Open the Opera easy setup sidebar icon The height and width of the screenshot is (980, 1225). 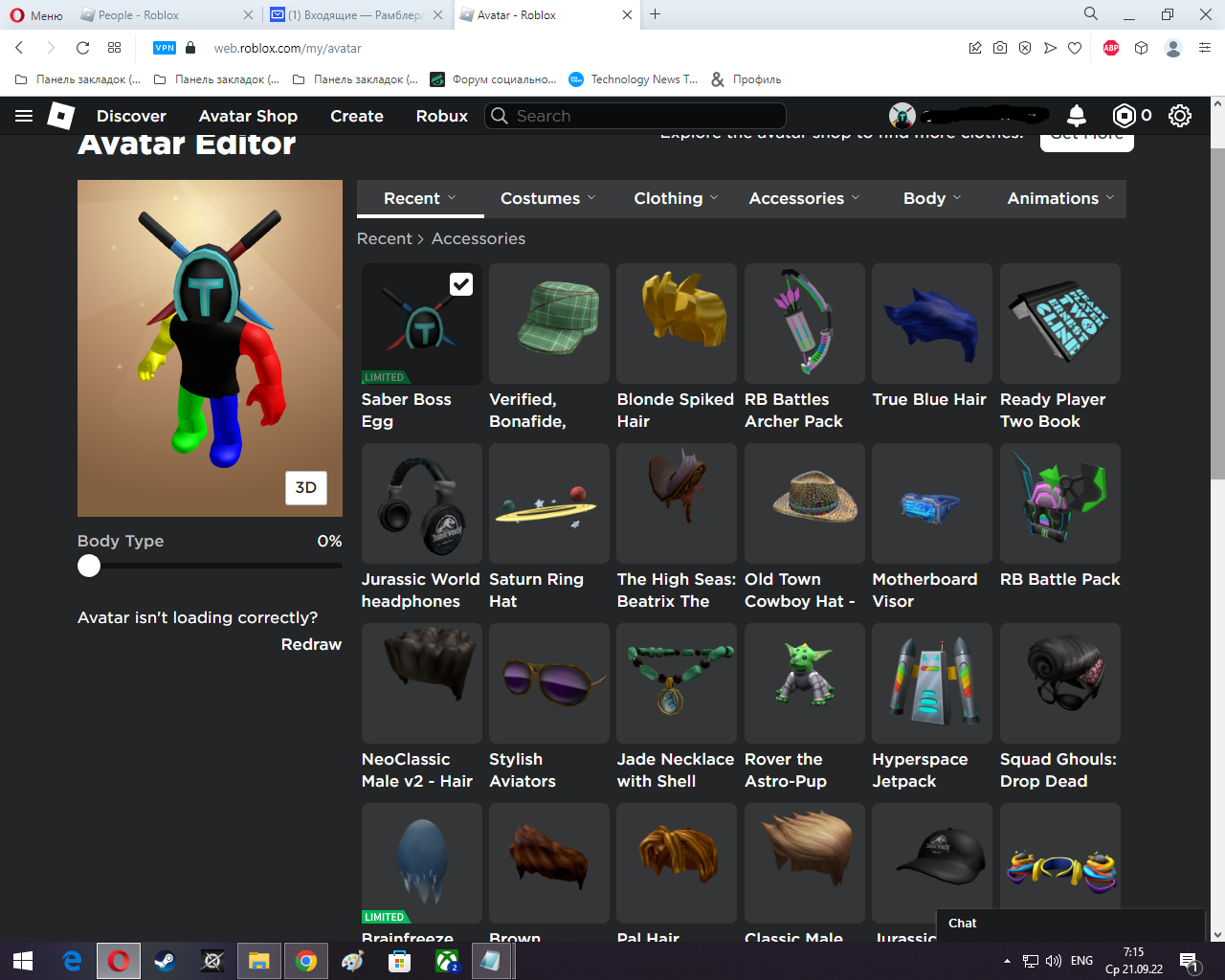tap(1205, 48)
